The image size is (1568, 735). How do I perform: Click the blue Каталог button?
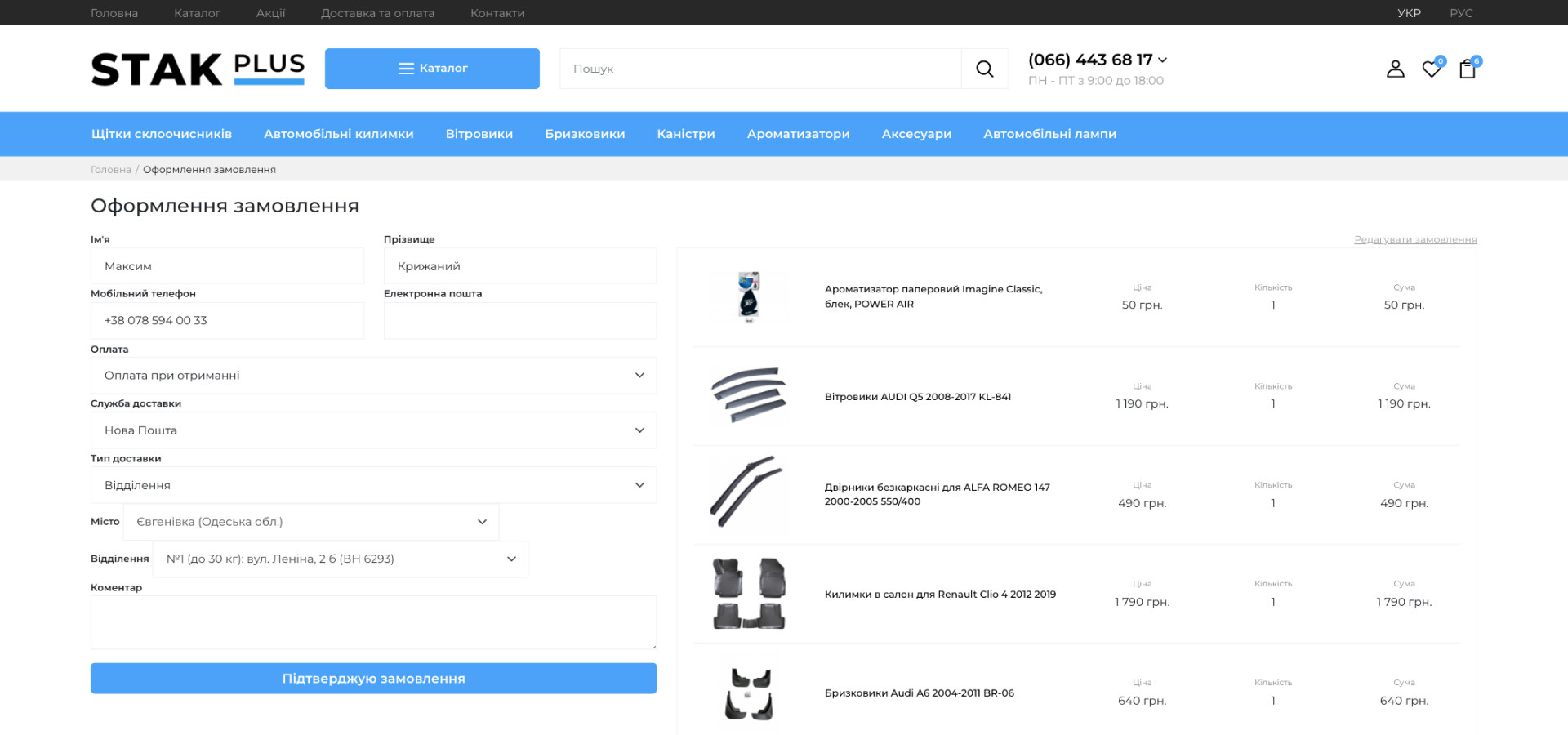point(432,69)
